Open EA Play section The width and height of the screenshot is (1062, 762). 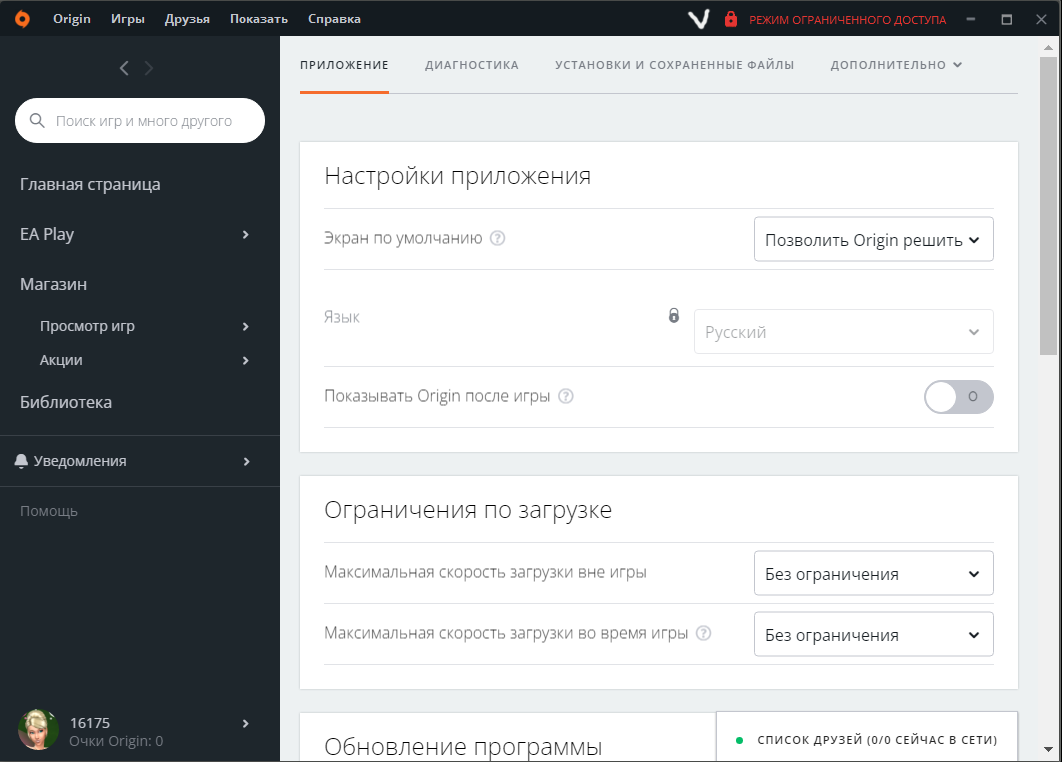click(47, 234)
